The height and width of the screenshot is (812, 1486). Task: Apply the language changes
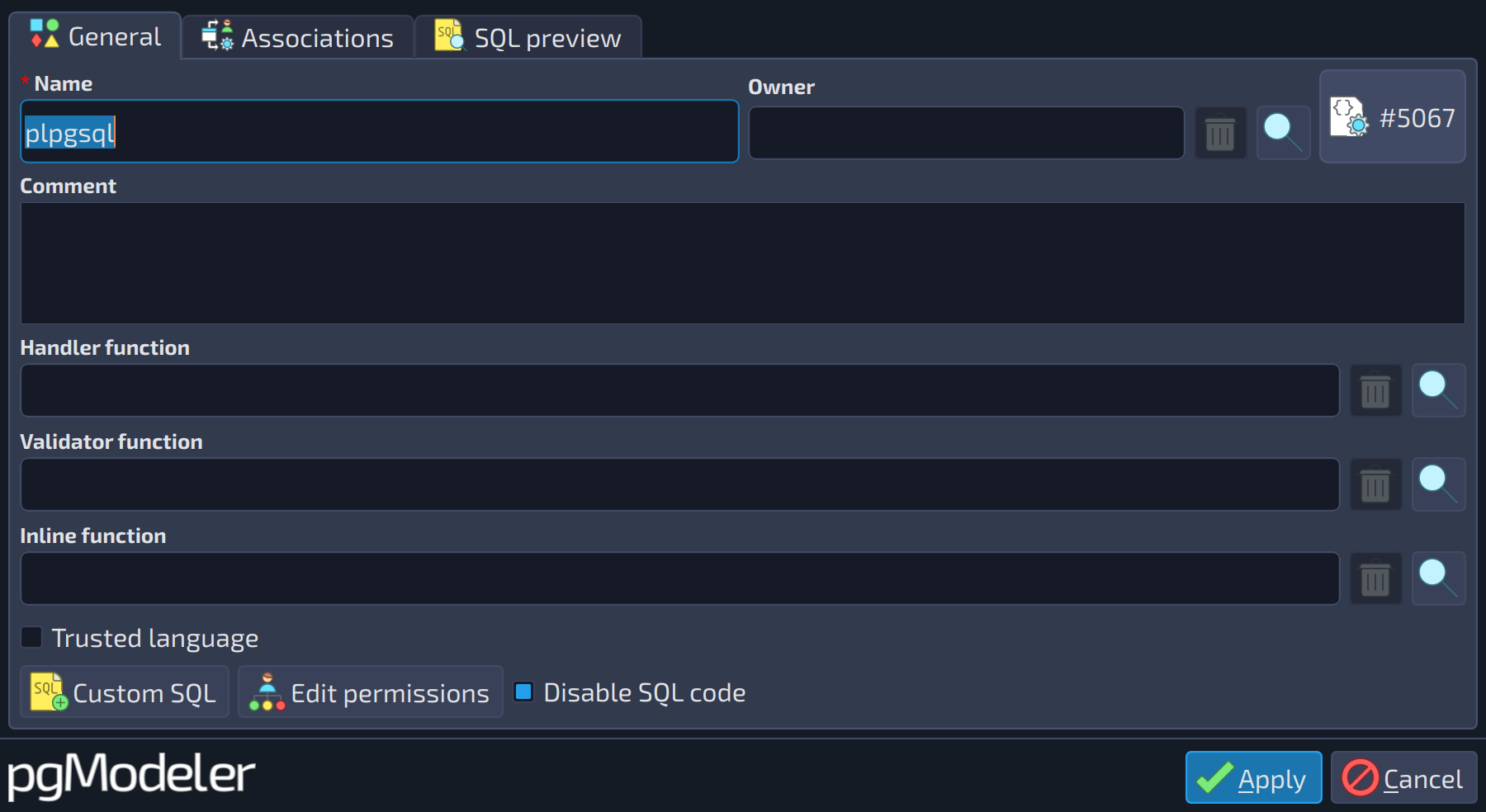coord(1253,777)
